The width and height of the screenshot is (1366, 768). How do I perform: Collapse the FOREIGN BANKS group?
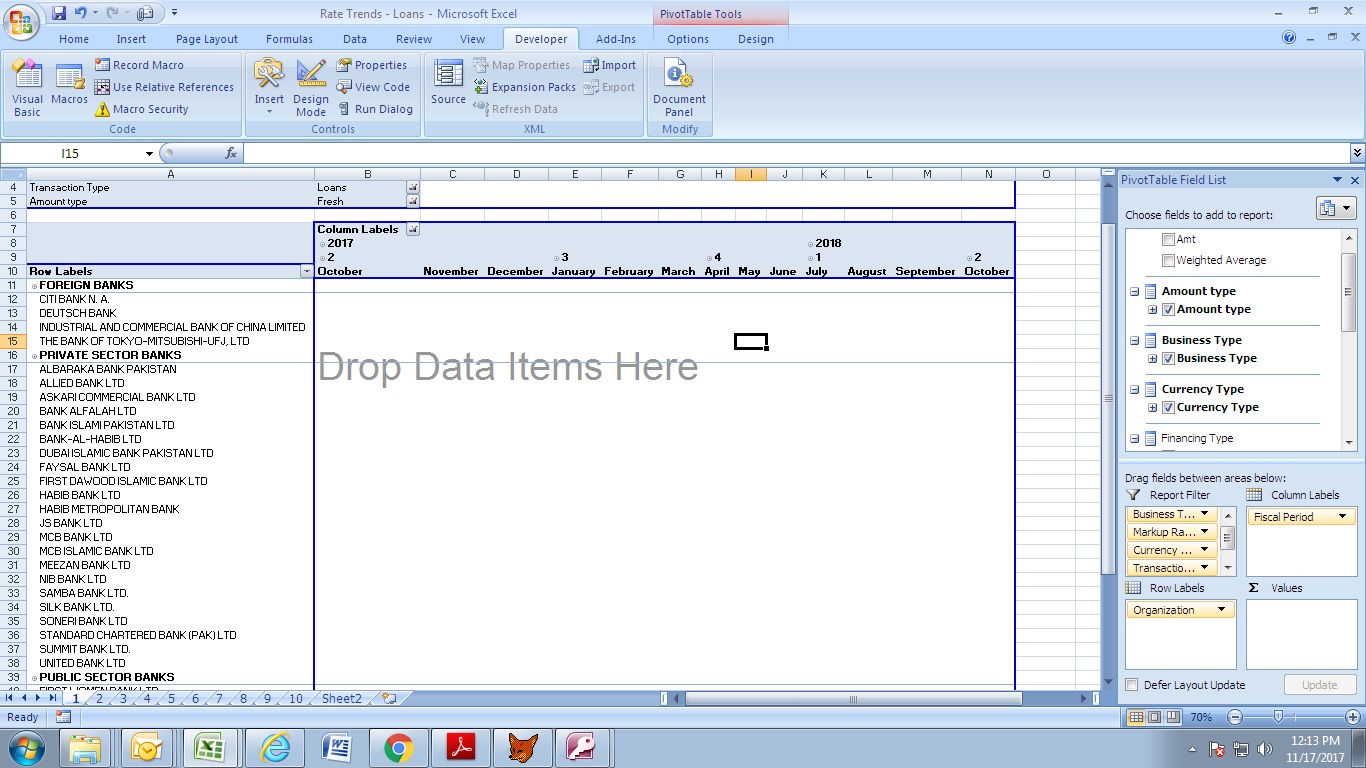click(34, 286)
